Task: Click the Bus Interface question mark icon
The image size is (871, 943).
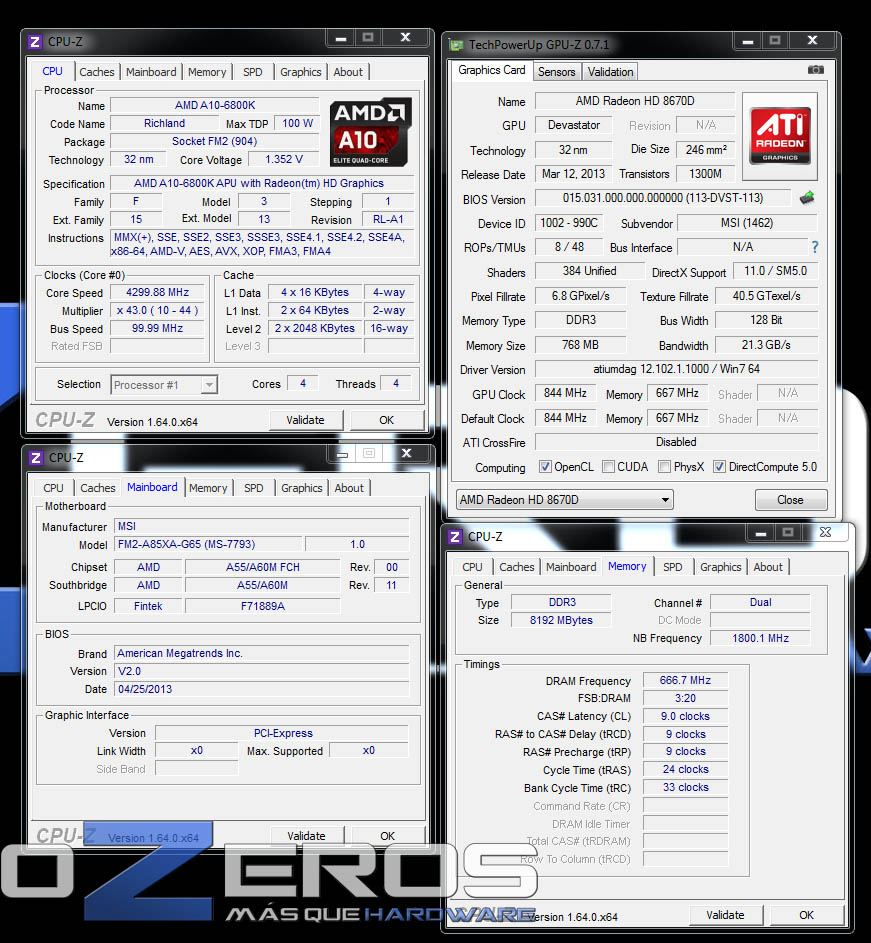Action: click(x=814, y=247)
